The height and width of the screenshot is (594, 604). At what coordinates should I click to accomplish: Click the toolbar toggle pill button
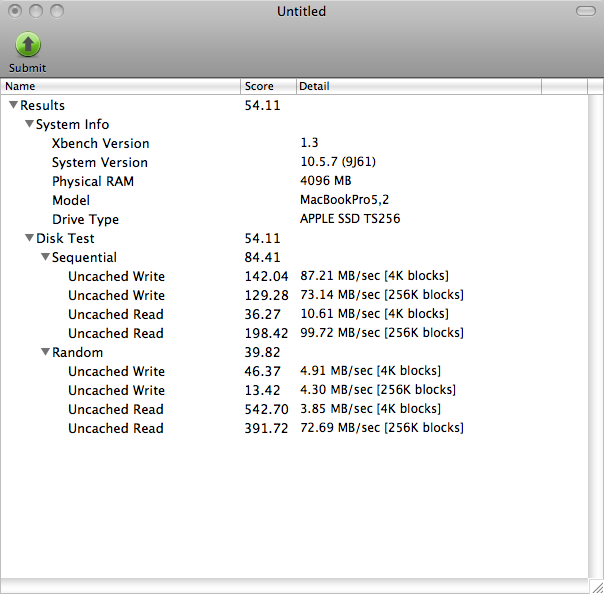(x=586, y=11)
